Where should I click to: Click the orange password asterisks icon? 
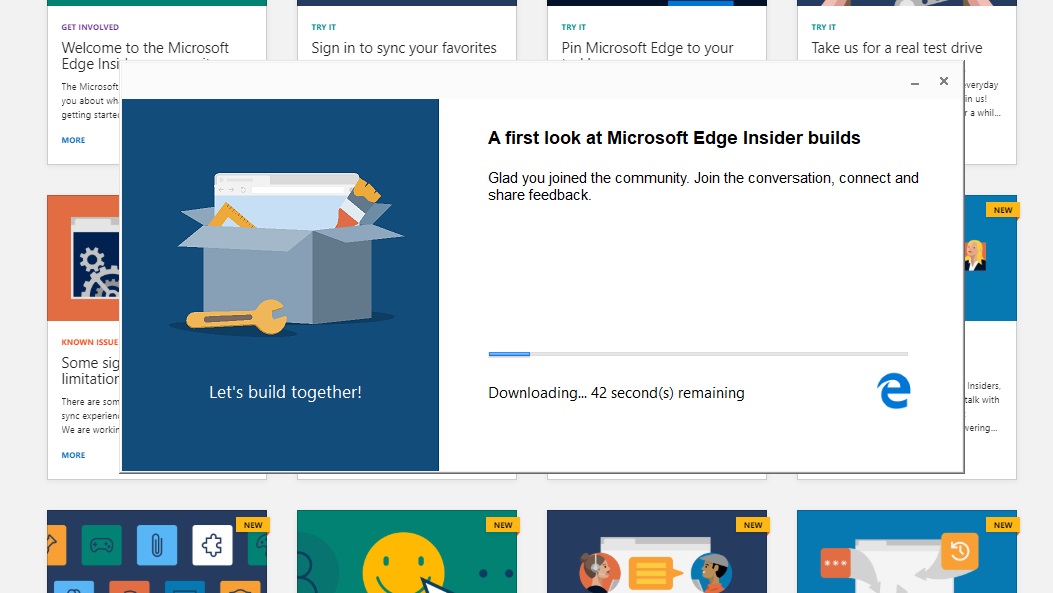[836, 564]
